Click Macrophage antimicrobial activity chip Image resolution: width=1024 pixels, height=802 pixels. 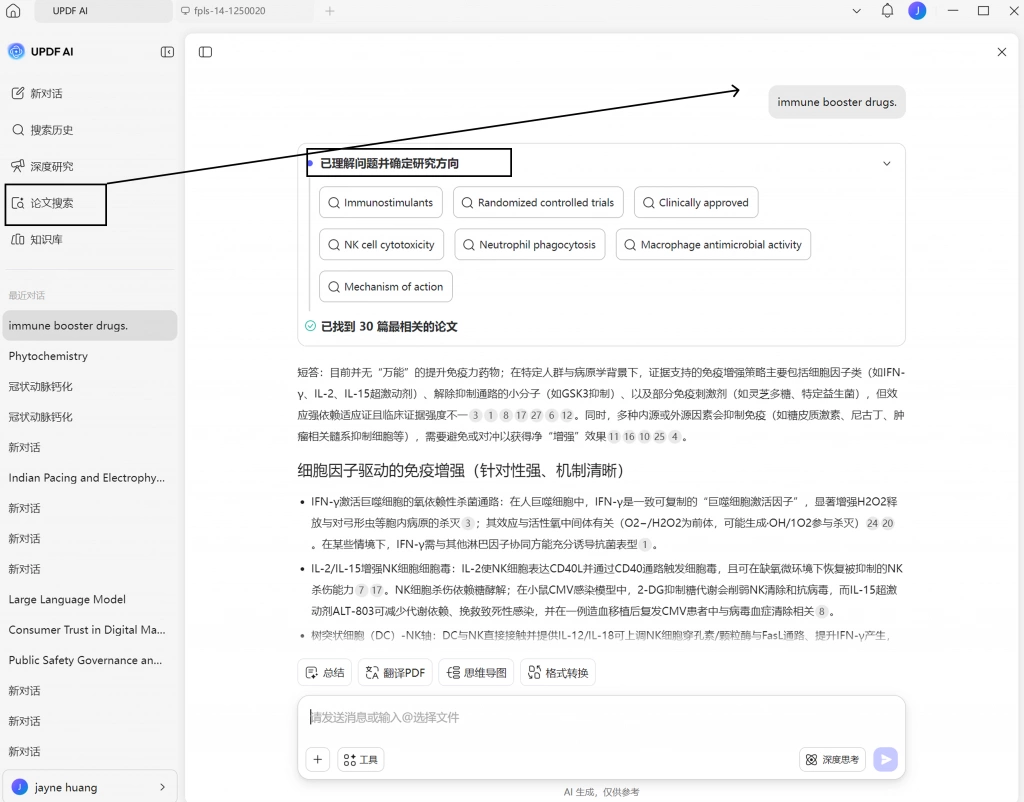pos(713,244)
